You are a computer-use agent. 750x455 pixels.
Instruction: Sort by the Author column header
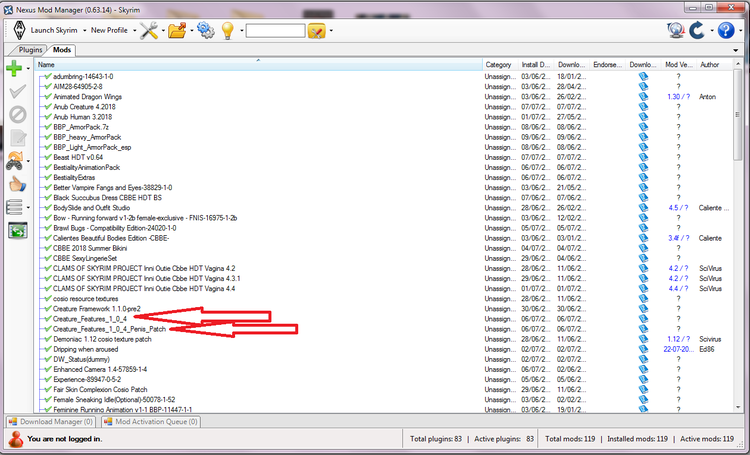click(715, 65)
